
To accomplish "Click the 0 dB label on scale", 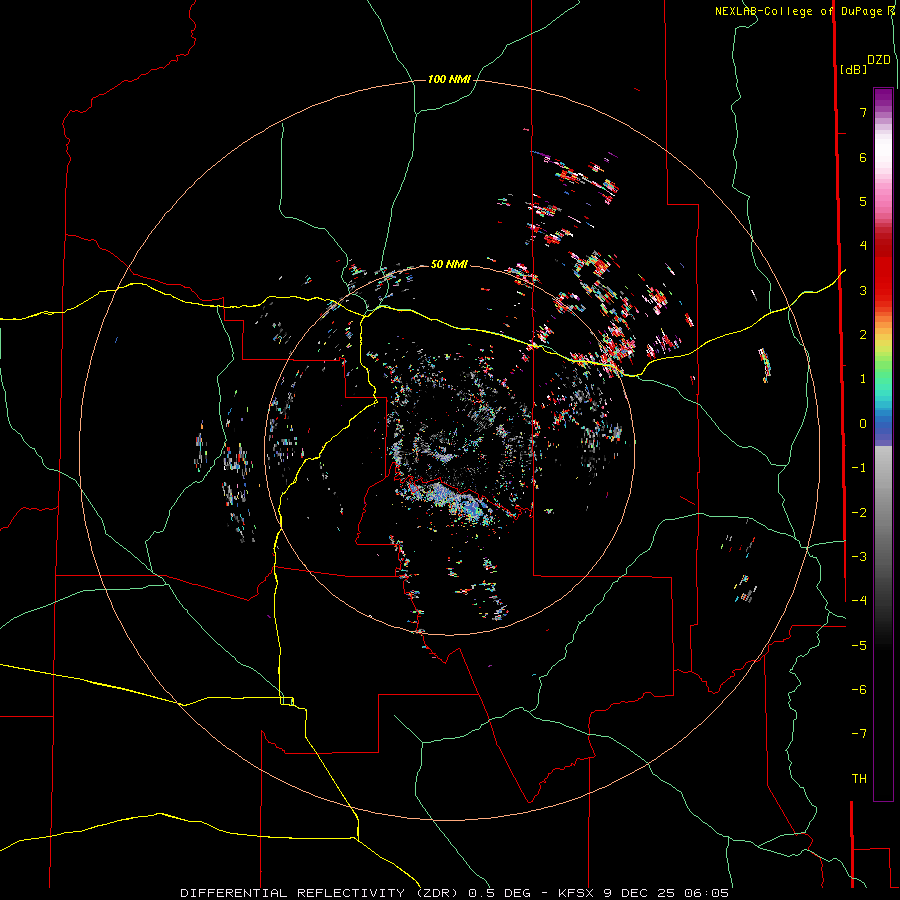I will pos(863,424).
